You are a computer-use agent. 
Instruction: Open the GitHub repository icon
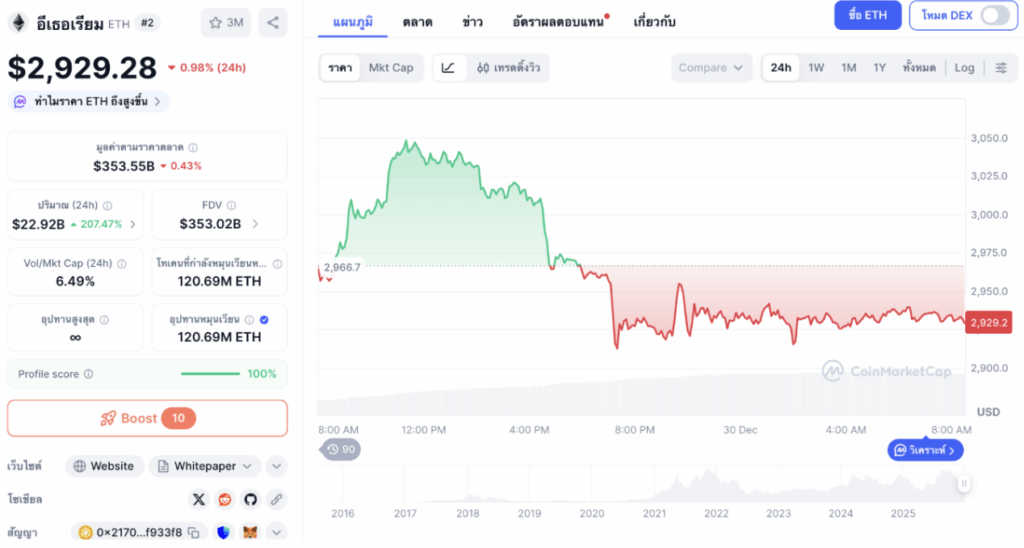click(250, 498)
